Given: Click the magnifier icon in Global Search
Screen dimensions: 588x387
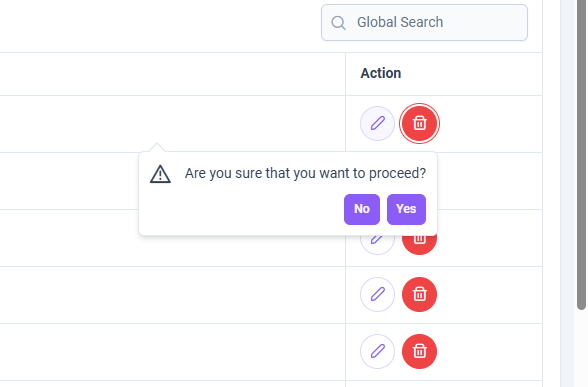Looking at the screenshot, I should click(338, 22).
